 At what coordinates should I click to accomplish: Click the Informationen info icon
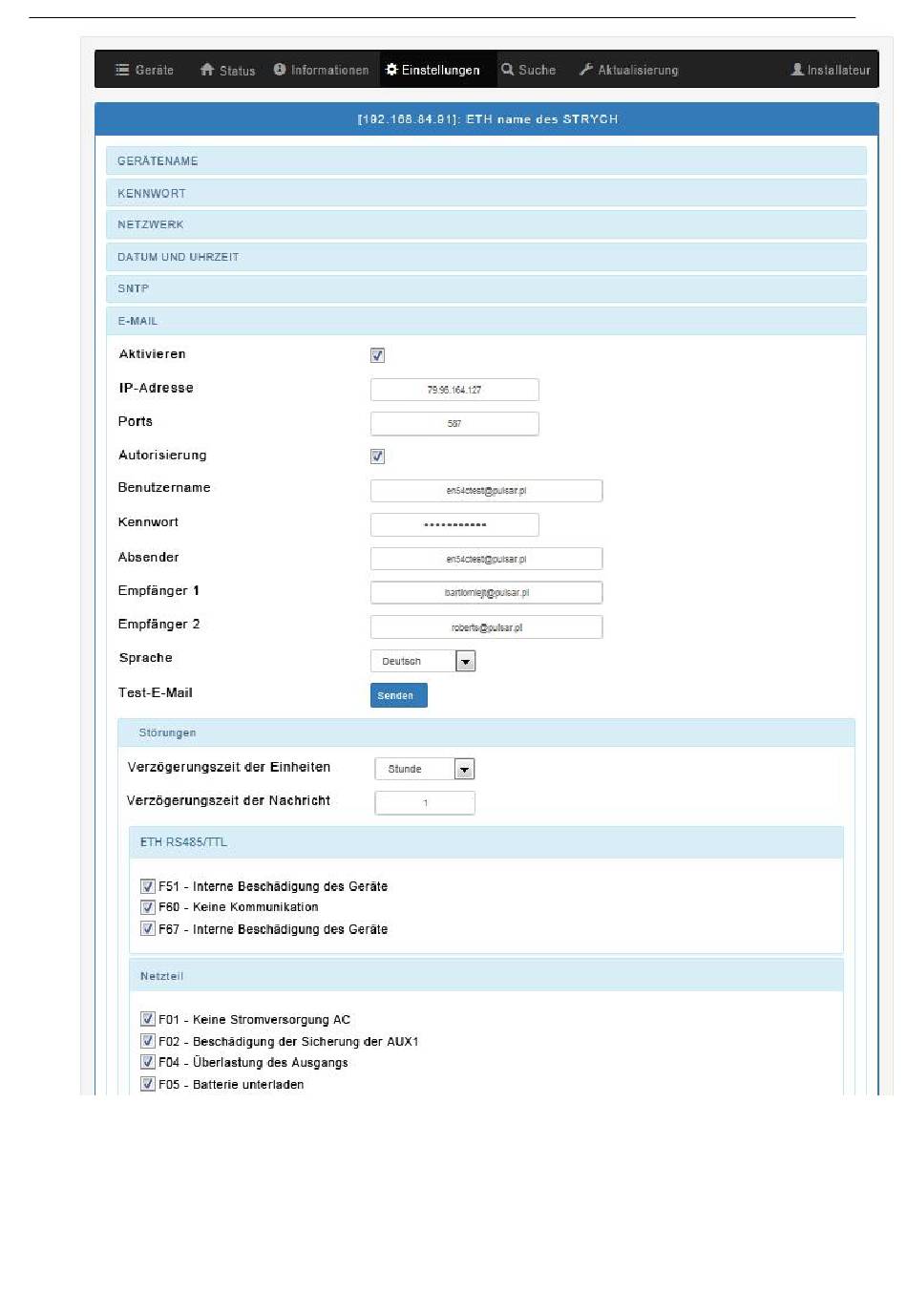coord(280,70)
